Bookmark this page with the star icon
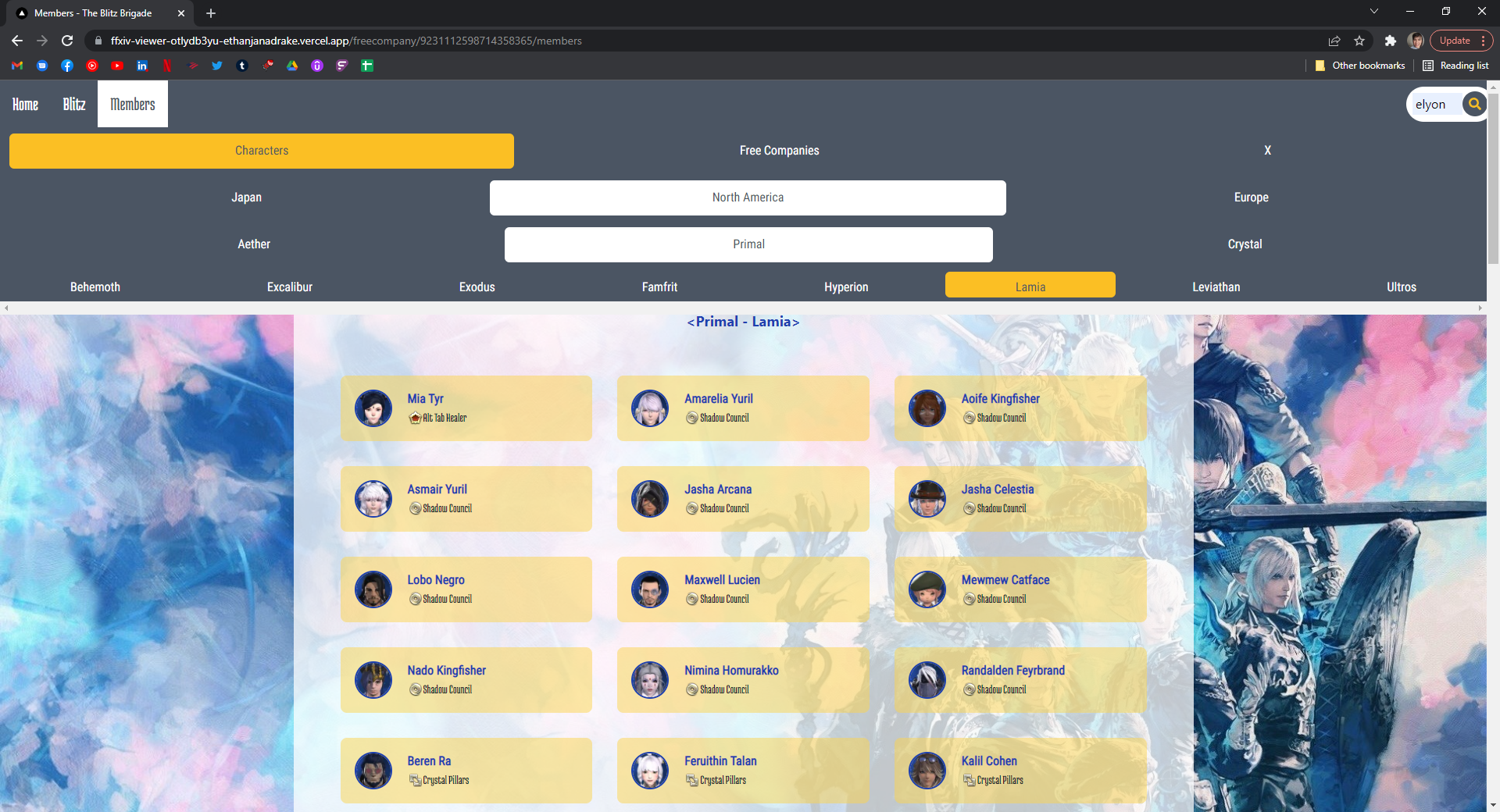 pos(1359,41)
